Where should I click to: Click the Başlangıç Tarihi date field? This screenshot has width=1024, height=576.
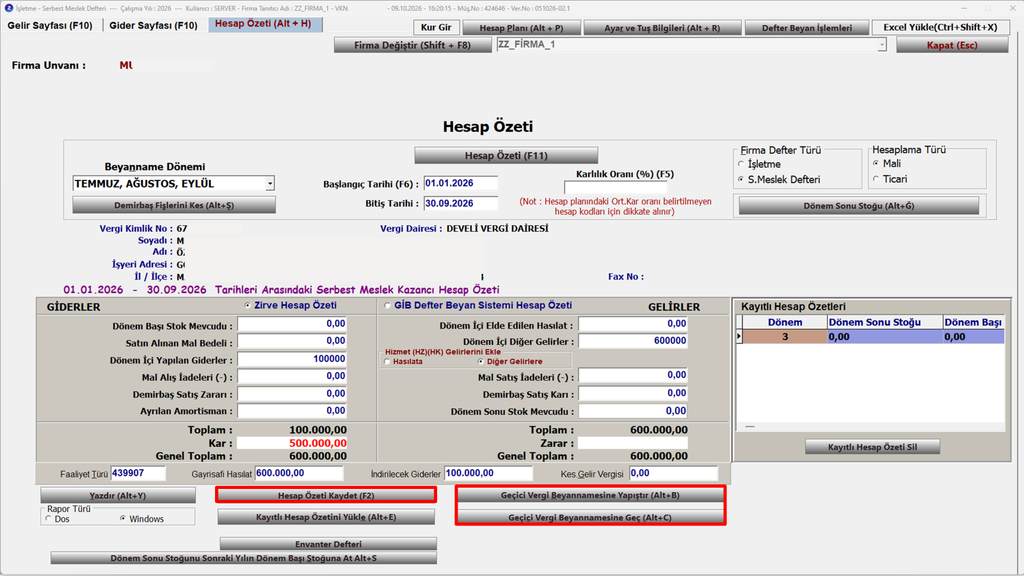[x=460, y=184]
